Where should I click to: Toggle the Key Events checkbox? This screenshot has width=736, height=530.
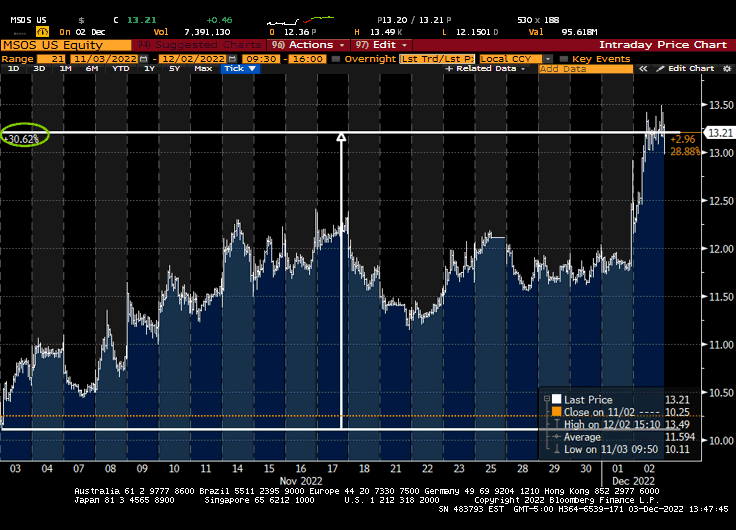564,59
